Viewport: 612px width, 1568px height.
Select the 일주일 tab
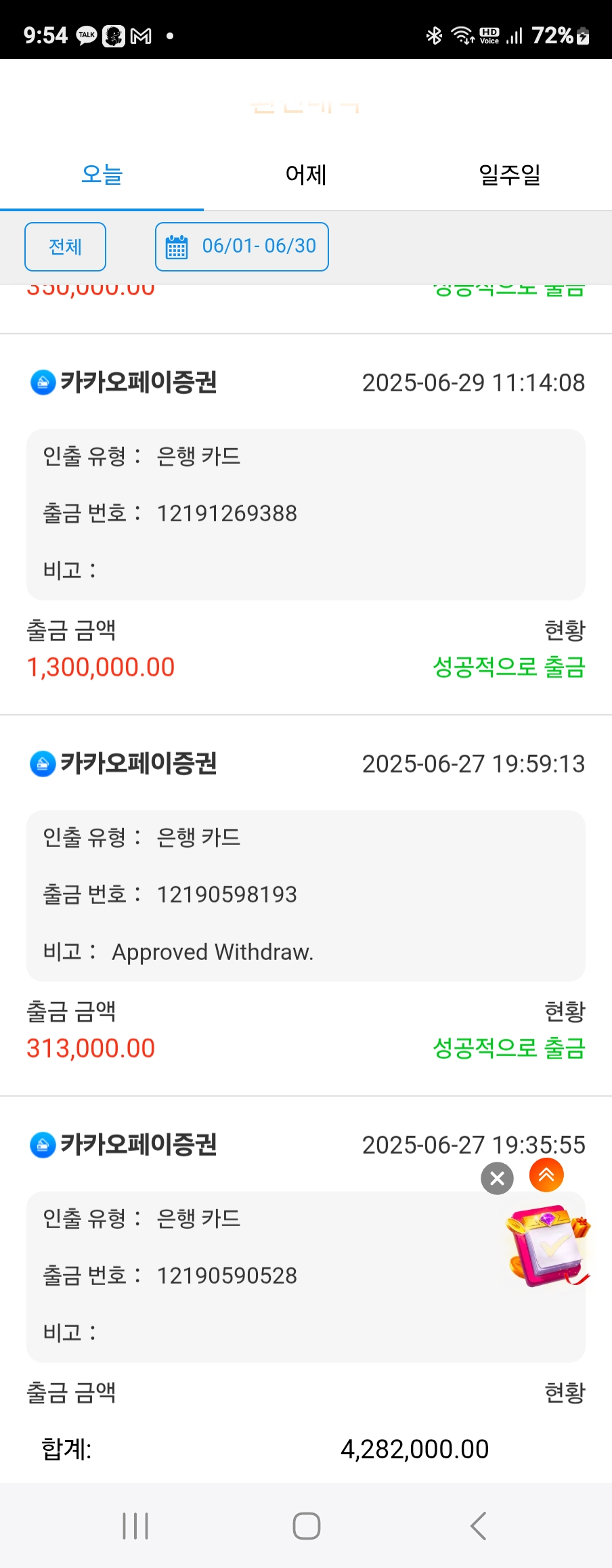(510, 175)
